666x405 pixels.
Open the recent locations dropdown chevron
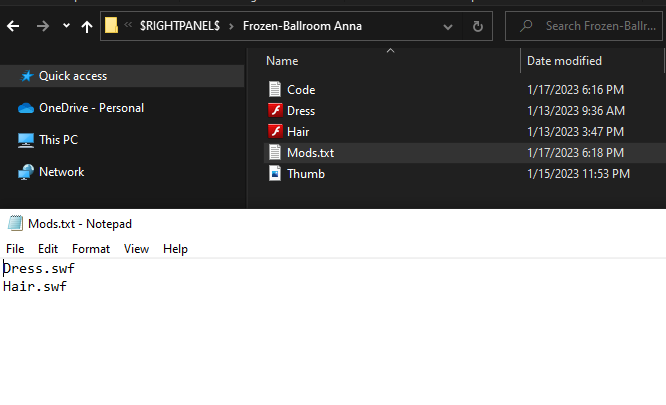(x=66, y=26)
